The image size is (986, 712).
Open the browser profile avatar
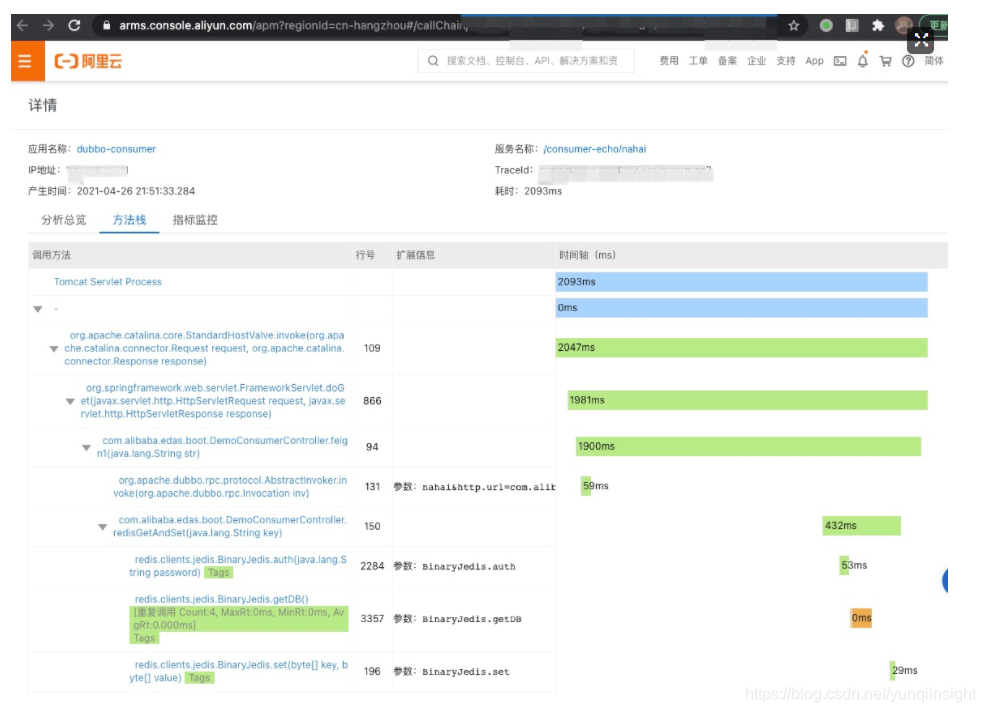(x=904, y=25)
